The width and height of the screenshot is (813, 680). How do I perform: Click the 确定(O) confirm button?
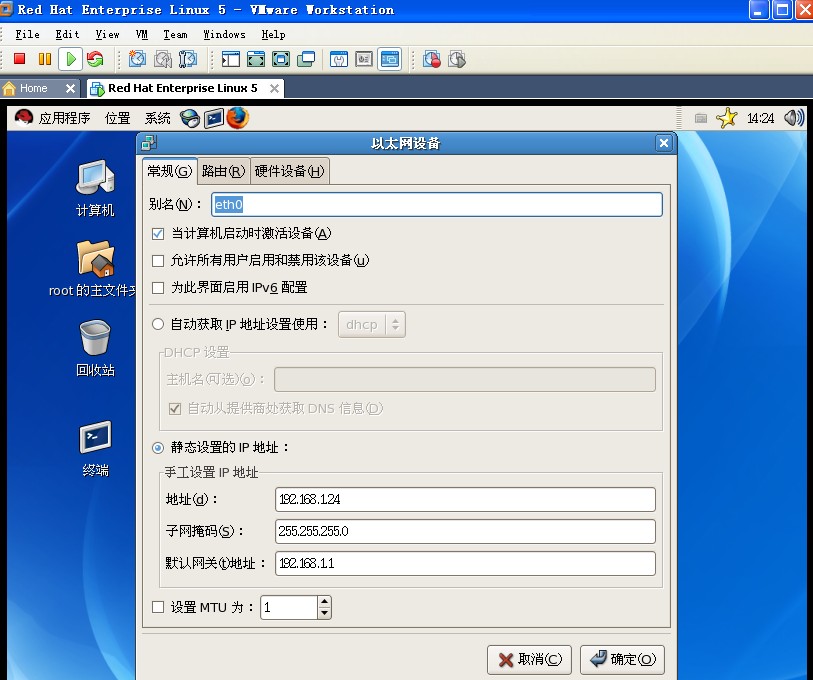pos(622,659)
